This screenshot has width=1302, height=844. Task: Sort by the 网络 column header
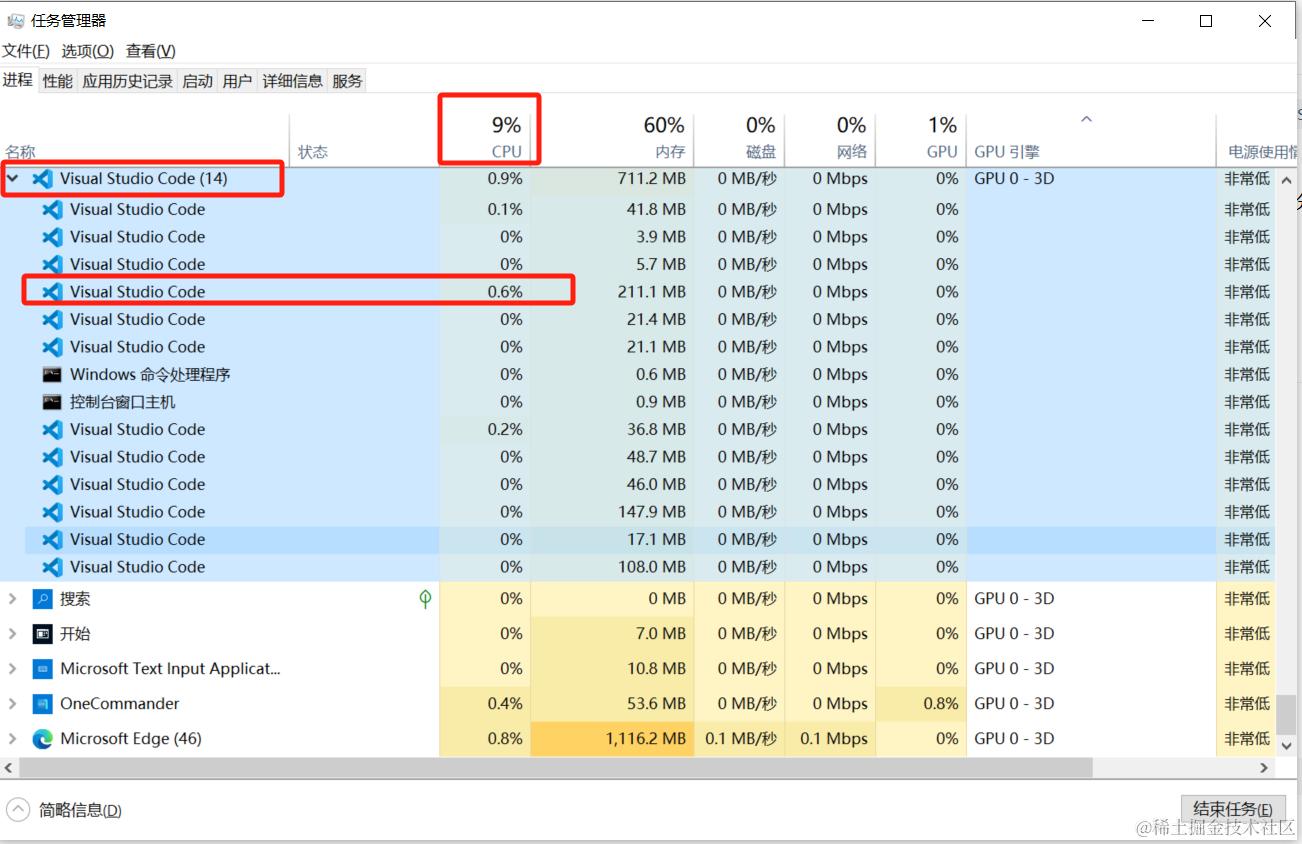(830, 138)
